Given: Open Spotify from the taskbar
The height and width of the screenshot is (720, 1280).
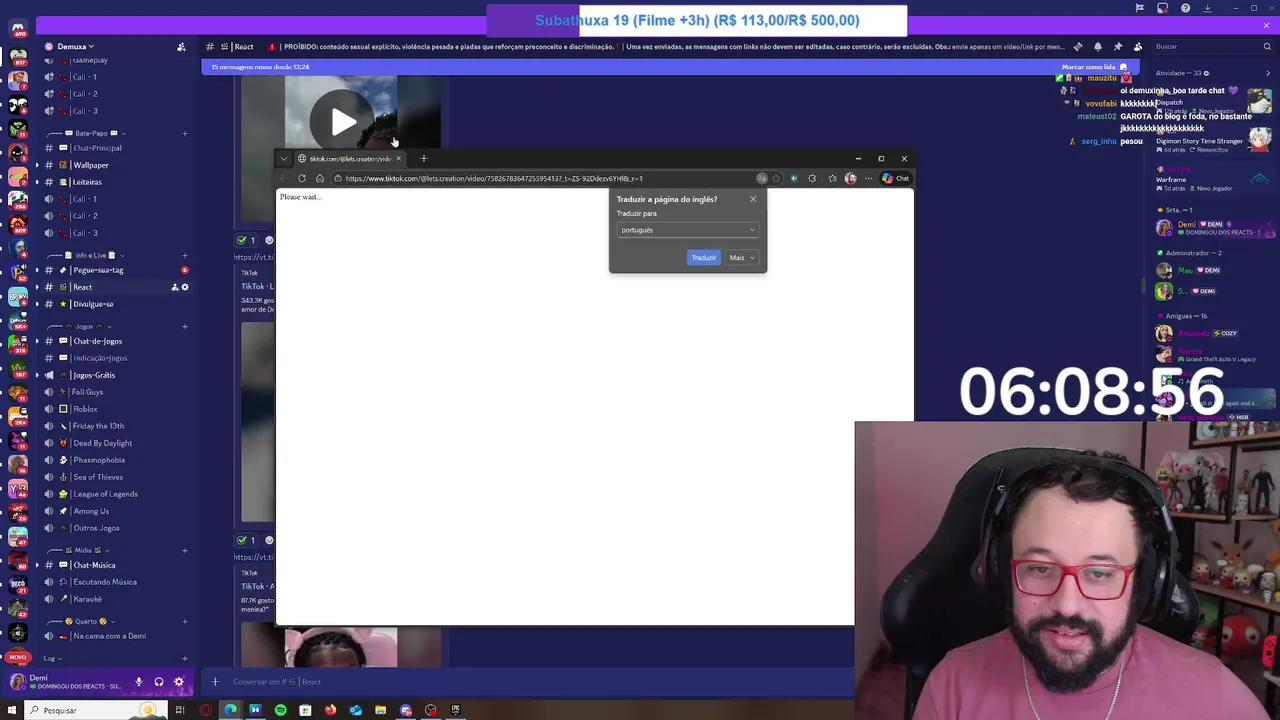Looking at the screenshot, I should [x=280, y=710].
